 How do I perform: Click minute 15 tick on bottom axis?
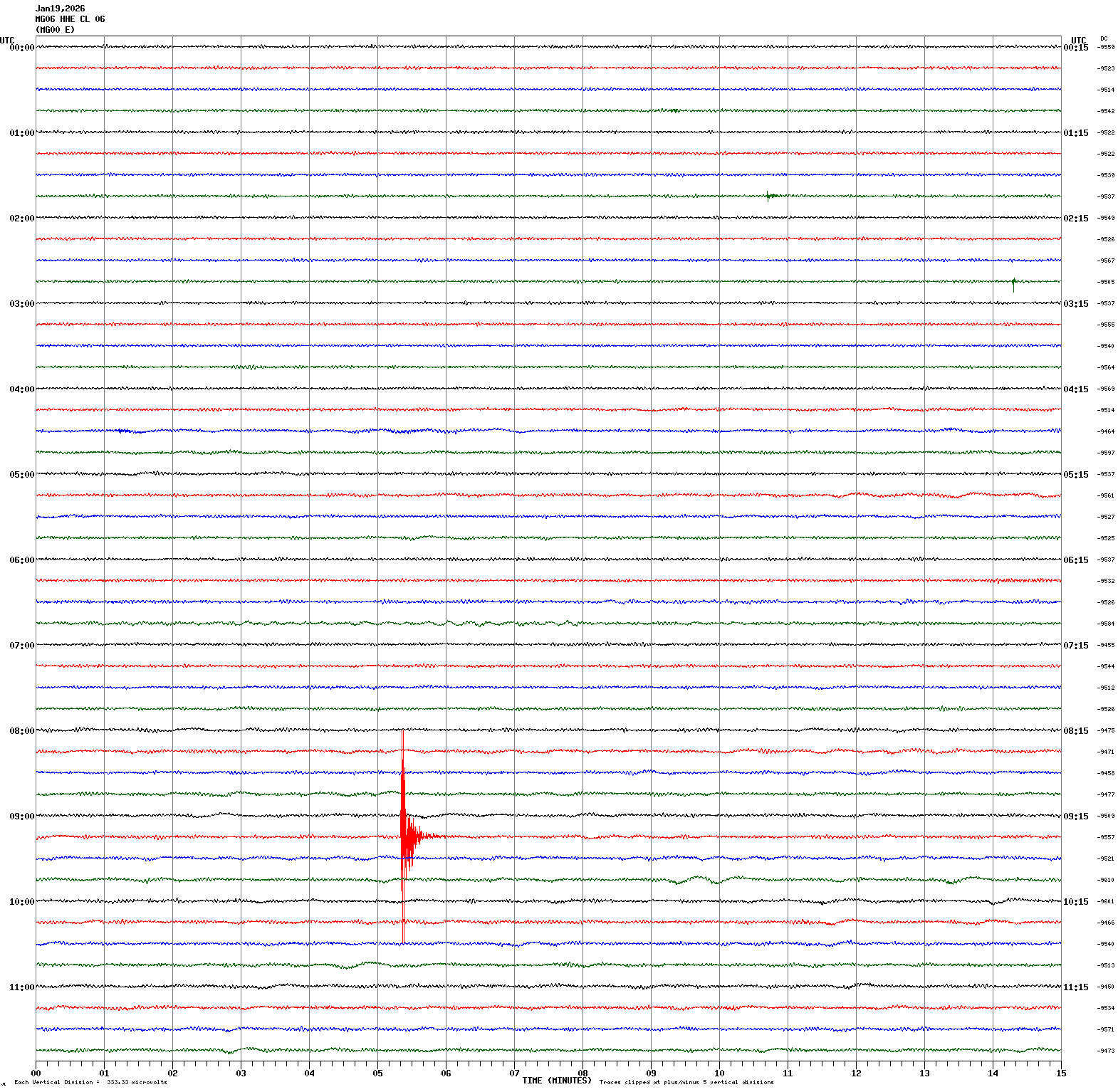(x=1061, y=1073)
